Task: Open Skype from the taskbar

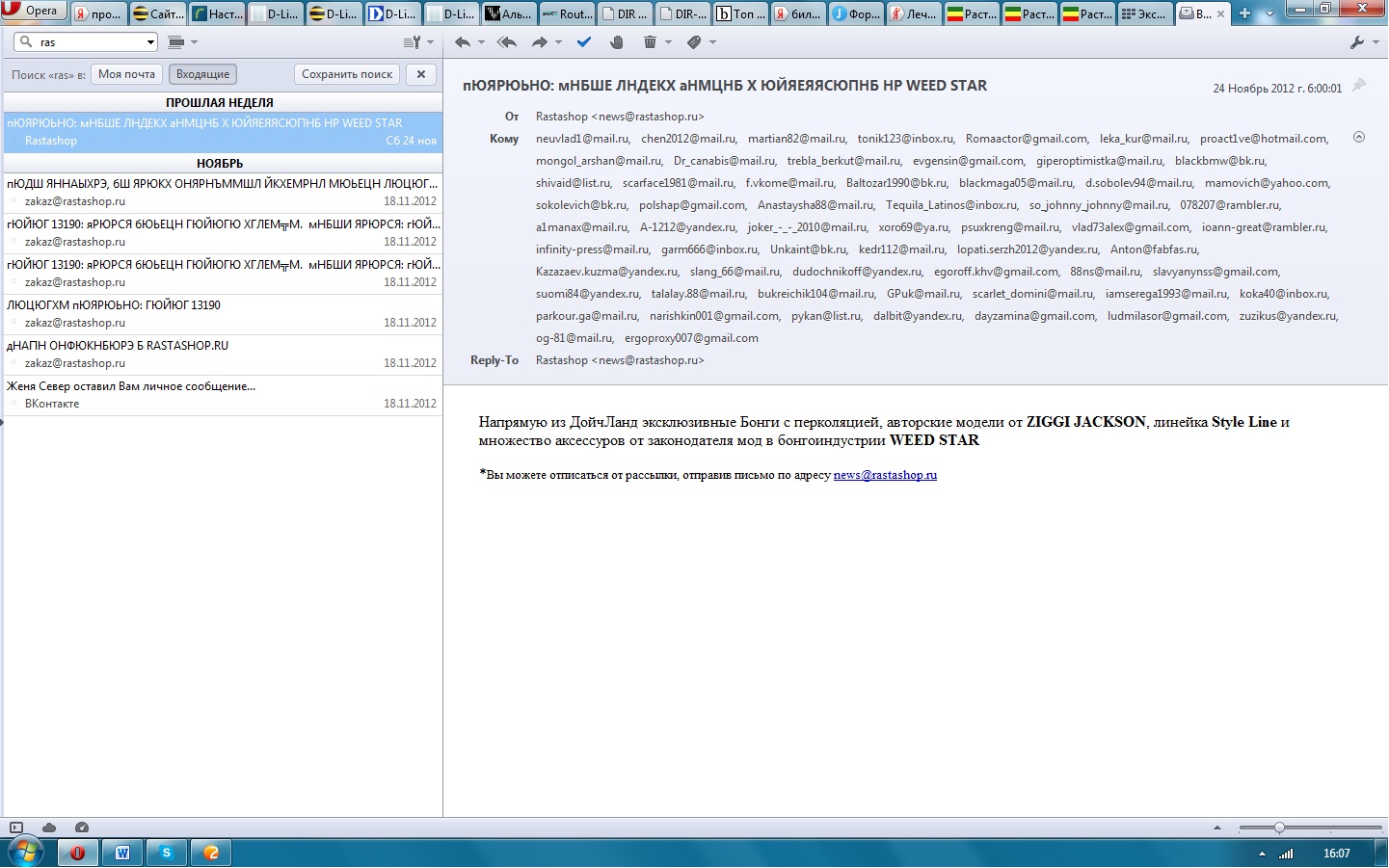Action: 167,853
